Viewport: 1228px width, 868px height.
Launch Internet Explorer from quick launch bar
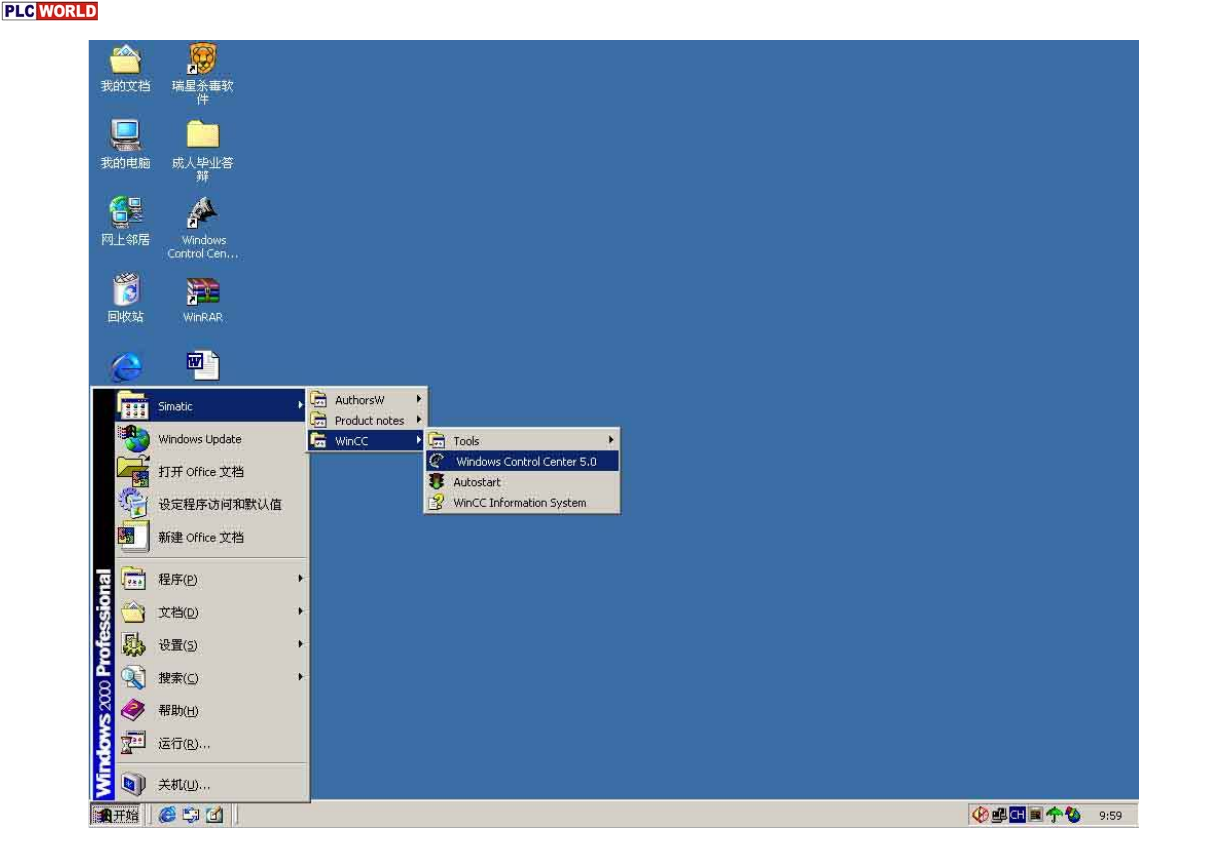pyautogui.click(x=167, y=815)
